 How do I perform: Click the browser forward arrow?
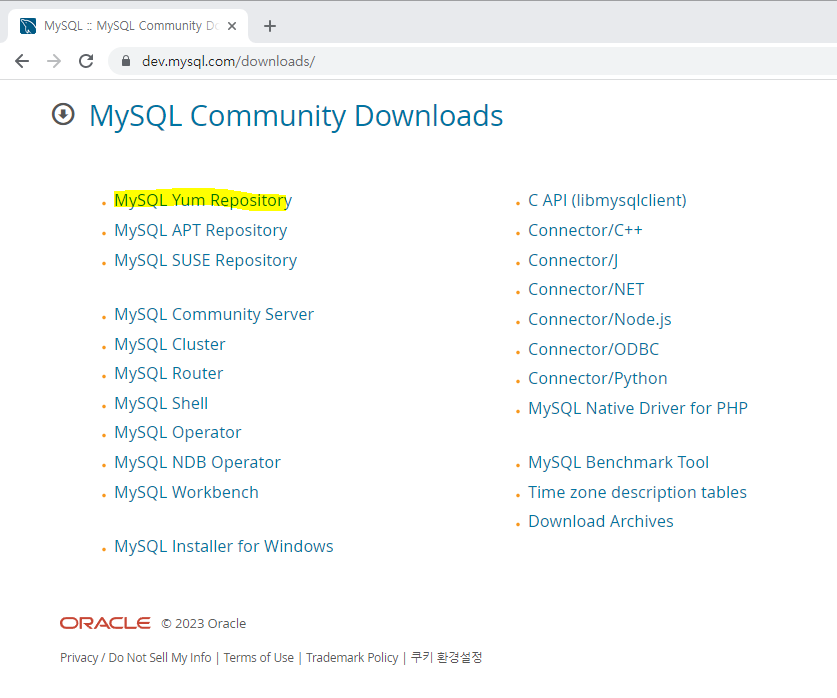point(54,61)
